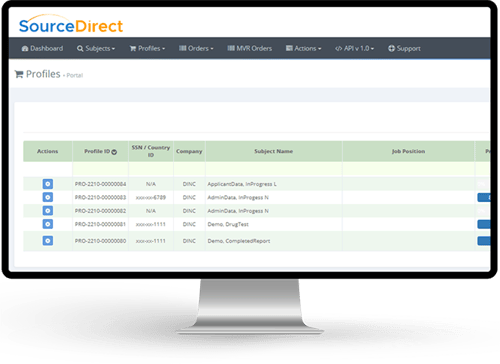Expand the Subjects dropdown menu
Image resolution: width=500 pixels, height=364 pixels.
tap(96, 48)
